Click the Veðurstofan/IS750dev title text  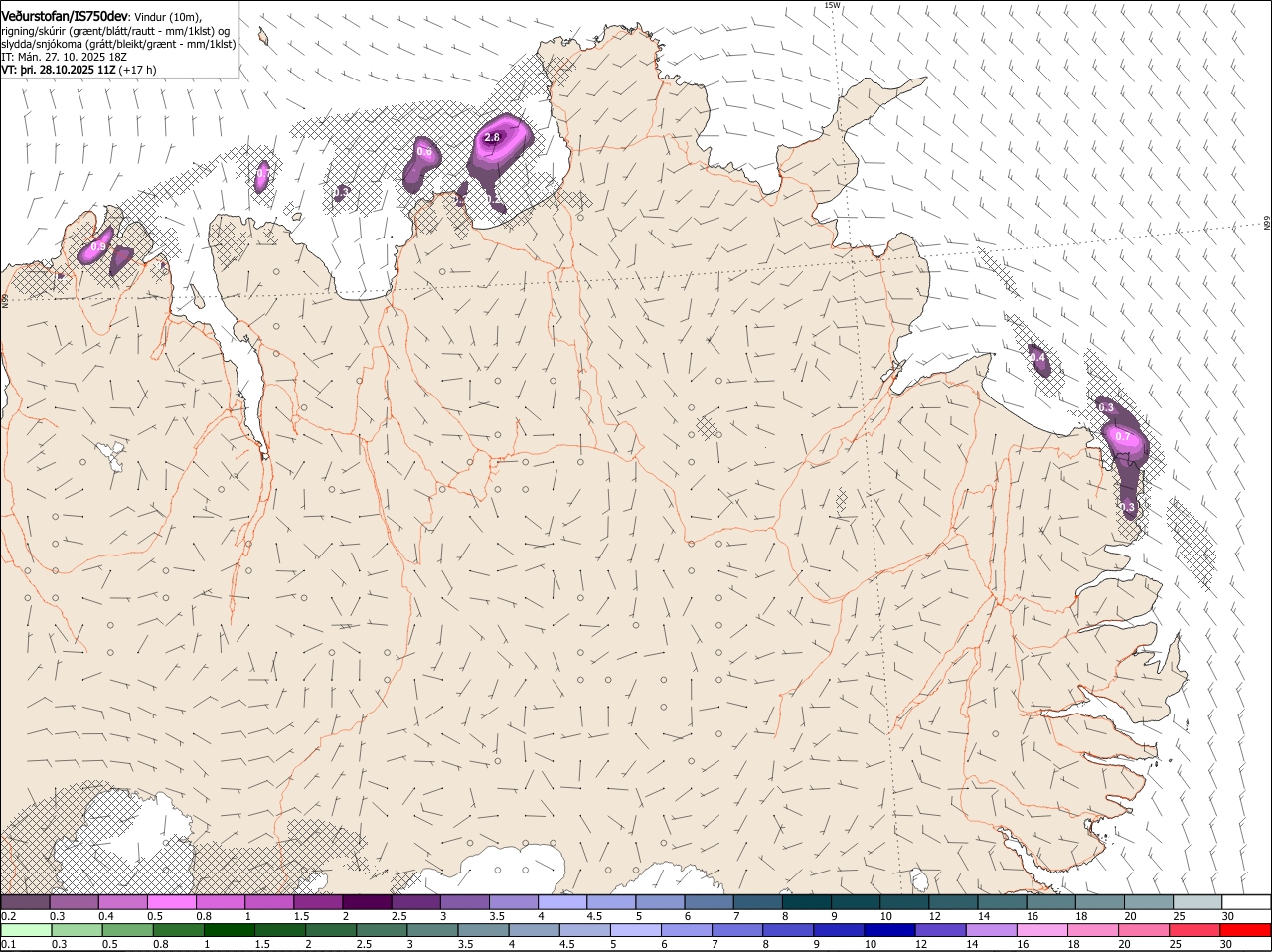click(x=65, y=16)
